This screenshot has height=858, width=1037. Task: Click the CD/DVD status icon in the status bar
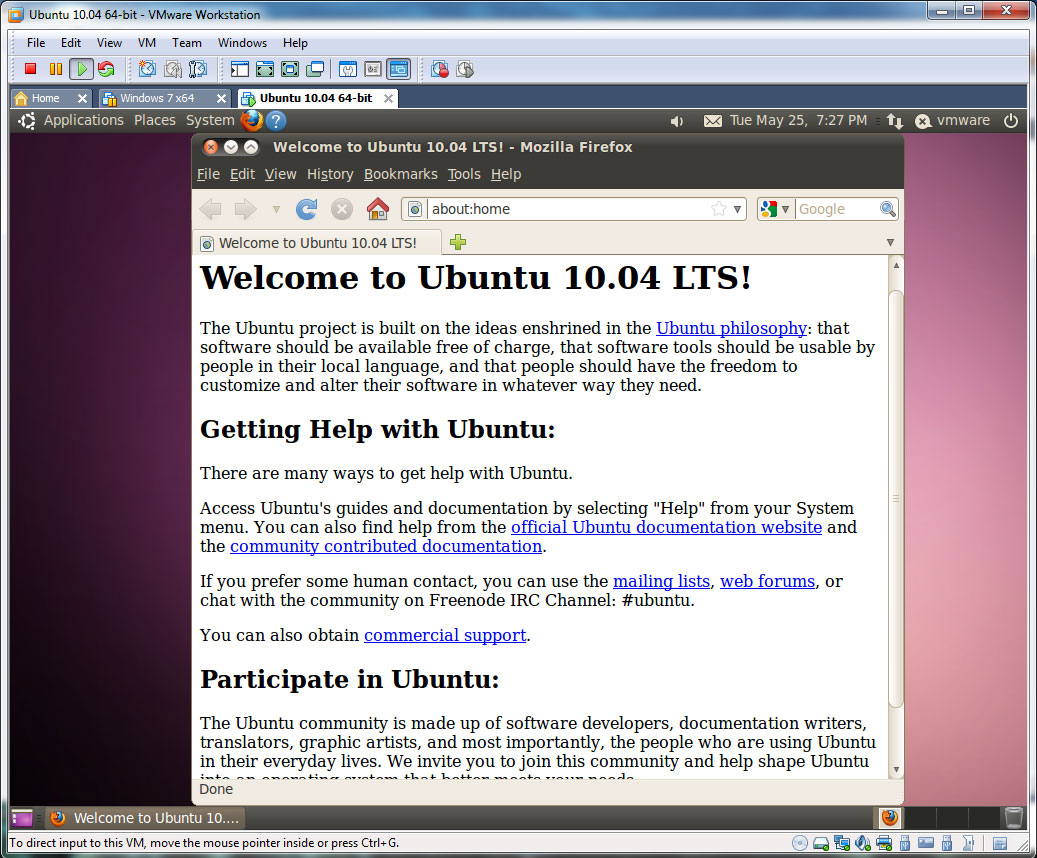(x=800, y=843)
